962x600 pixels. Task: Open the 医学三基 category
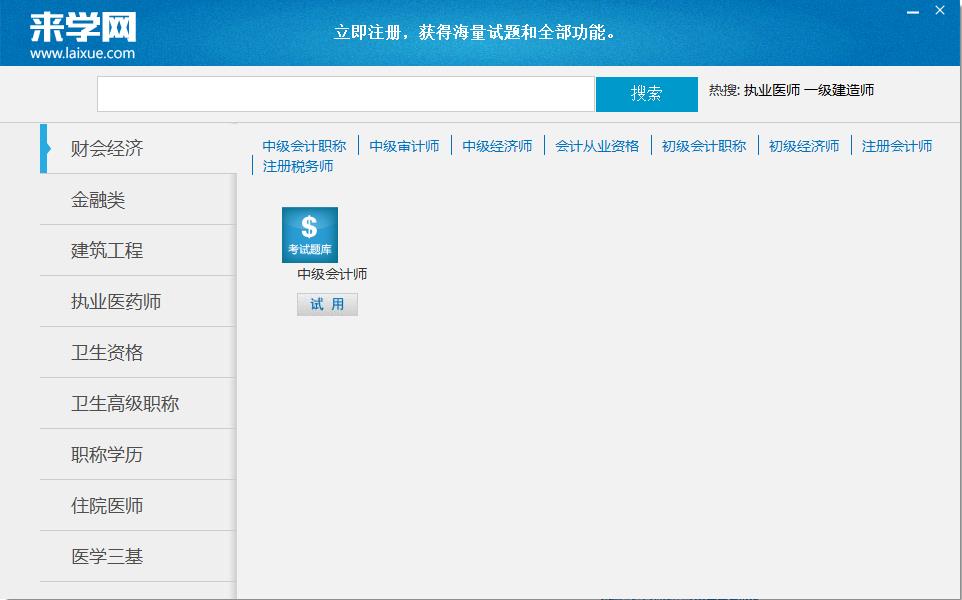(x=139, y=556)
